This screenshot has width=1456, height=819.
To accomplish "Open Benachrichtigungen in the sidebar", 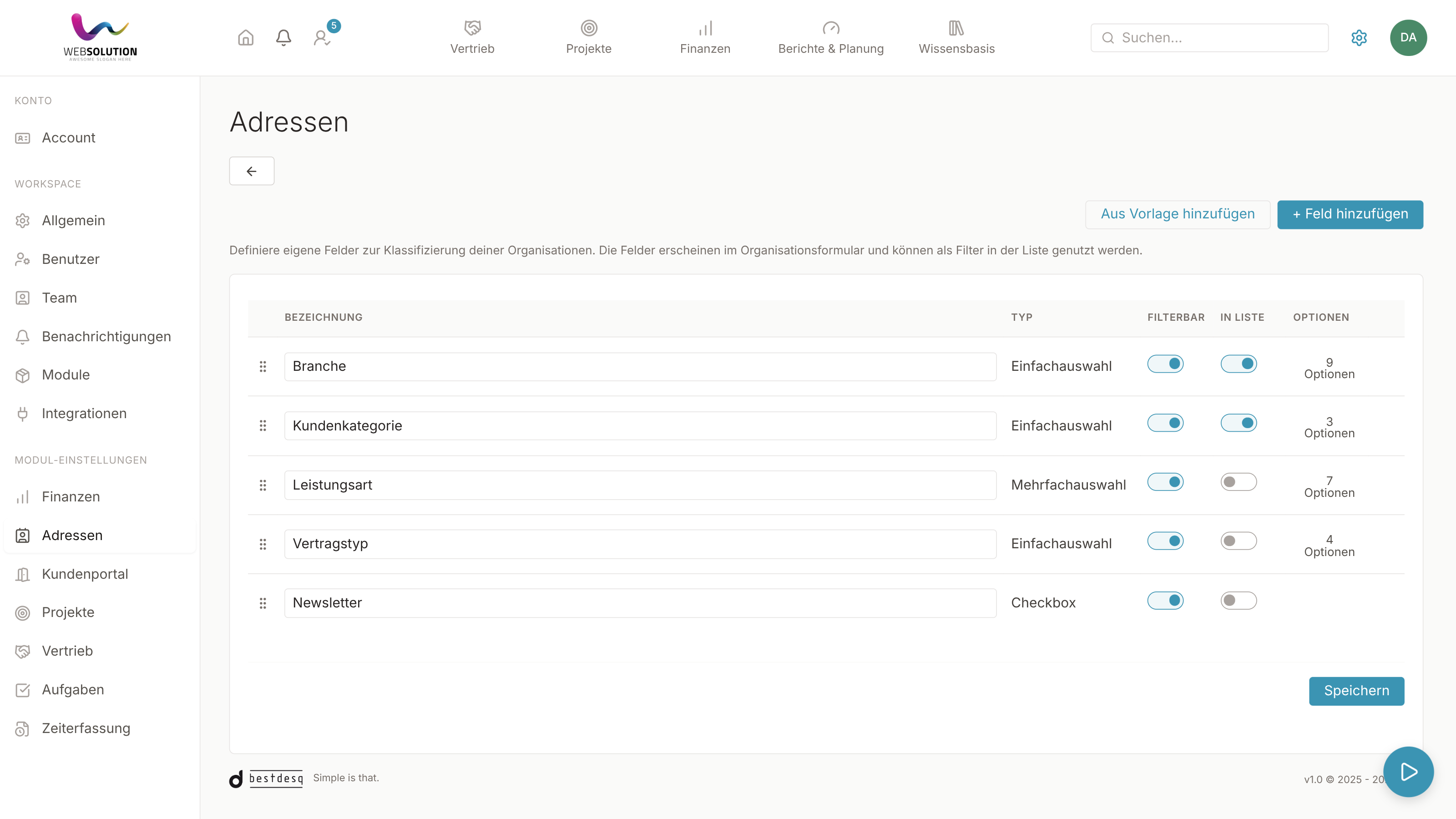I will point(100,336).
